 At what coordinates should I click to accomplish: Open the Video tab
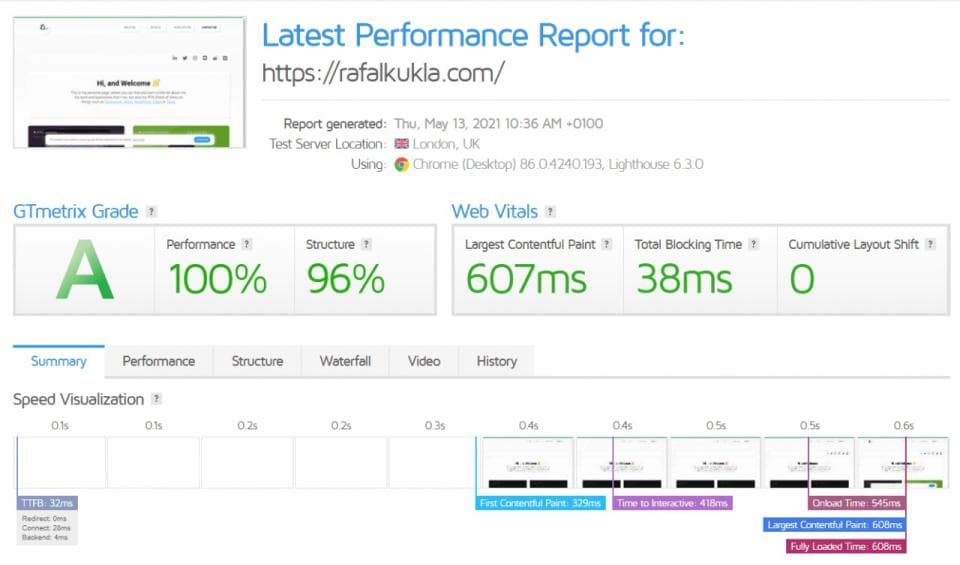(x=424, y=361)
